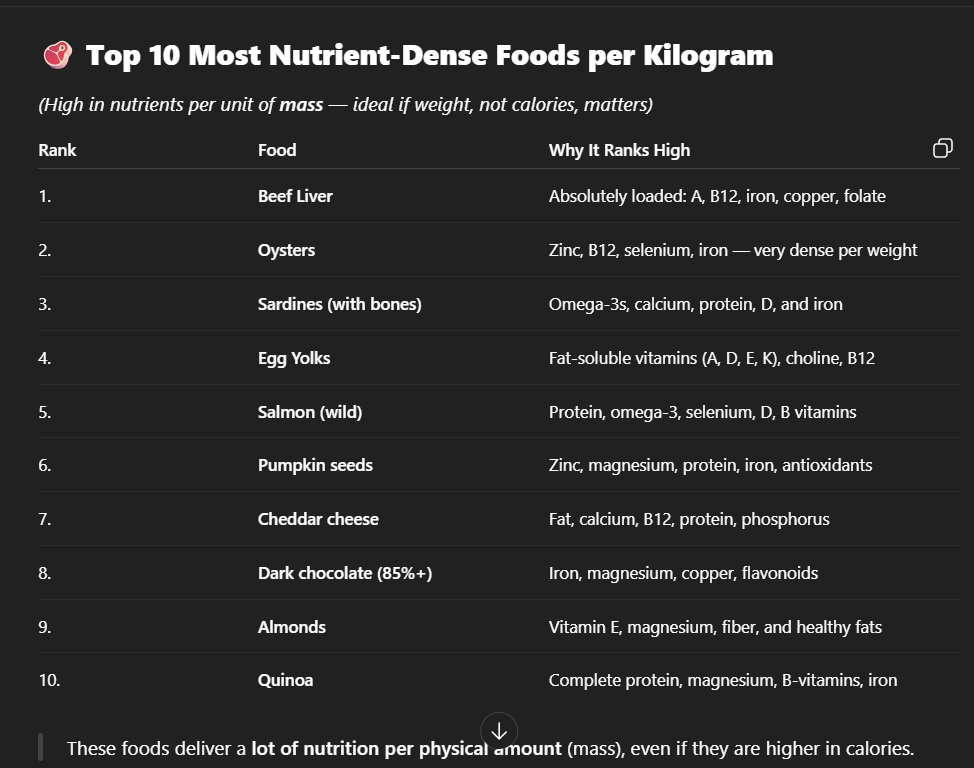Click the Egg Yolks entry
This screenshot has width=974, height=768.
[294, 359]
